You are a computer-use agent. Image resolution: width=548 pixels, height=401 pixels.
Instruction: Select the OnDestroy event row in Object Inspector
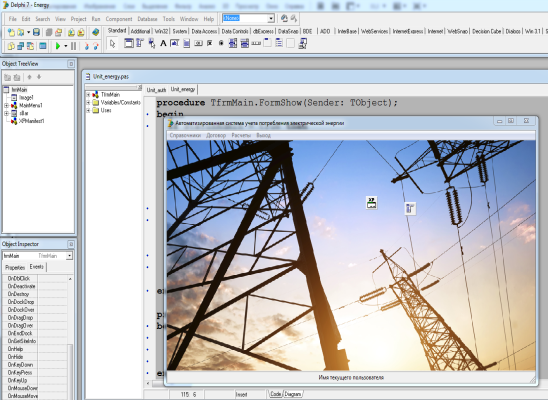[35, 294]
